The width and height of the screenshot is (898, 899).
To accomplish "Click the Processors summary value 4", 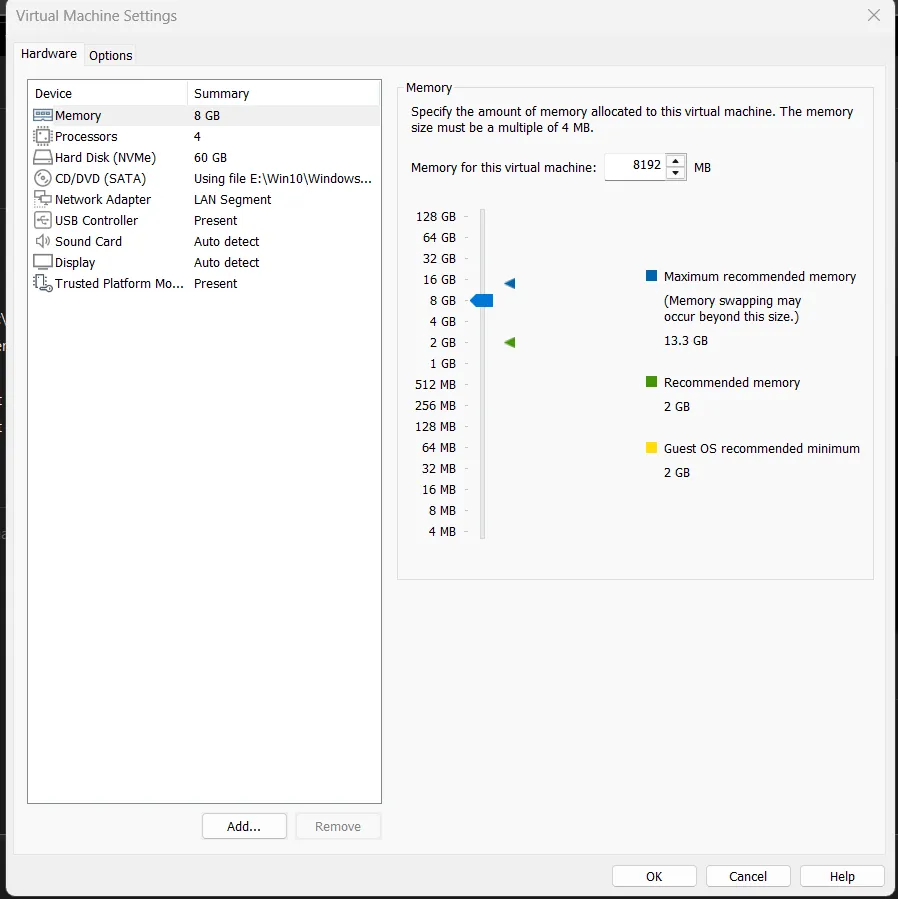I will pyautogui.click(x=197, y=136).
